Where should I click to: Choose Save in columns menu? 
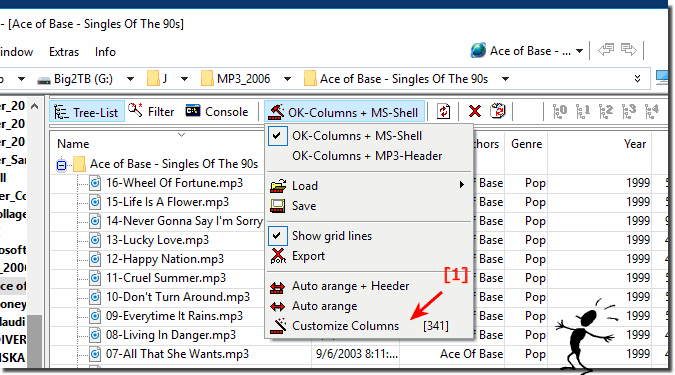point(369,206)
